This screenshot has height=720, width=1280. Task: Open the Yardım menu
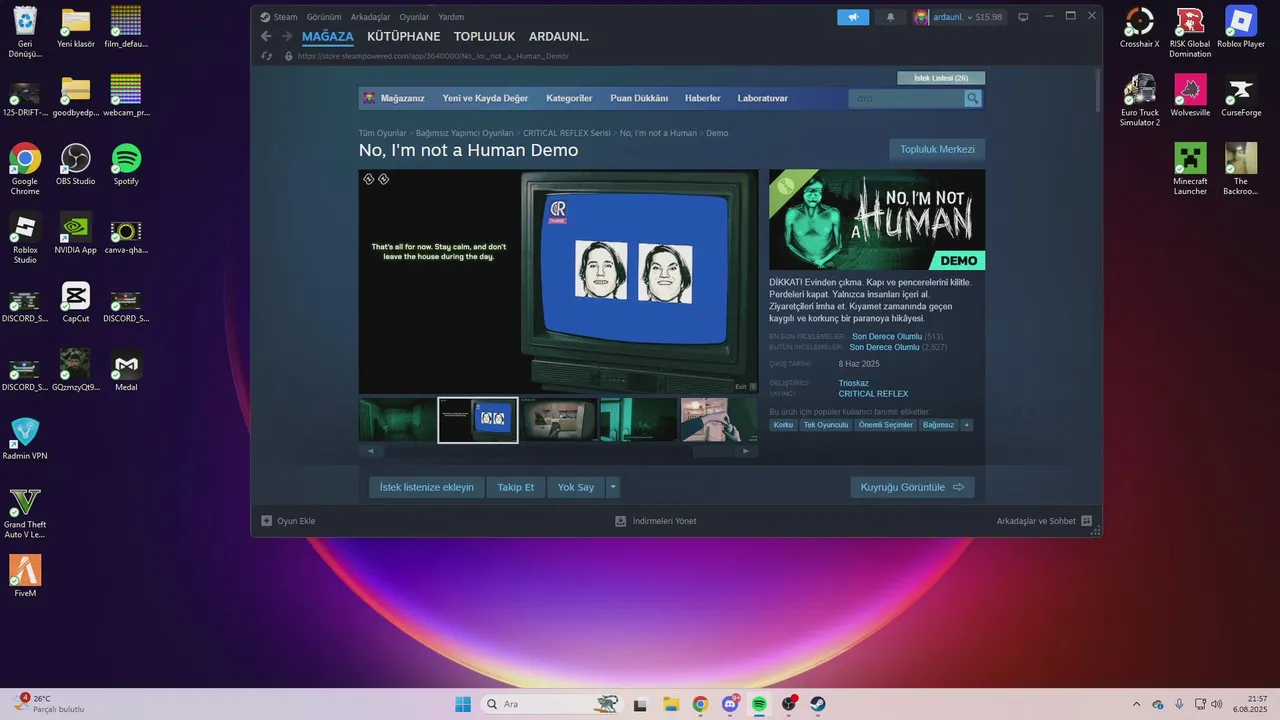point(451,17)
